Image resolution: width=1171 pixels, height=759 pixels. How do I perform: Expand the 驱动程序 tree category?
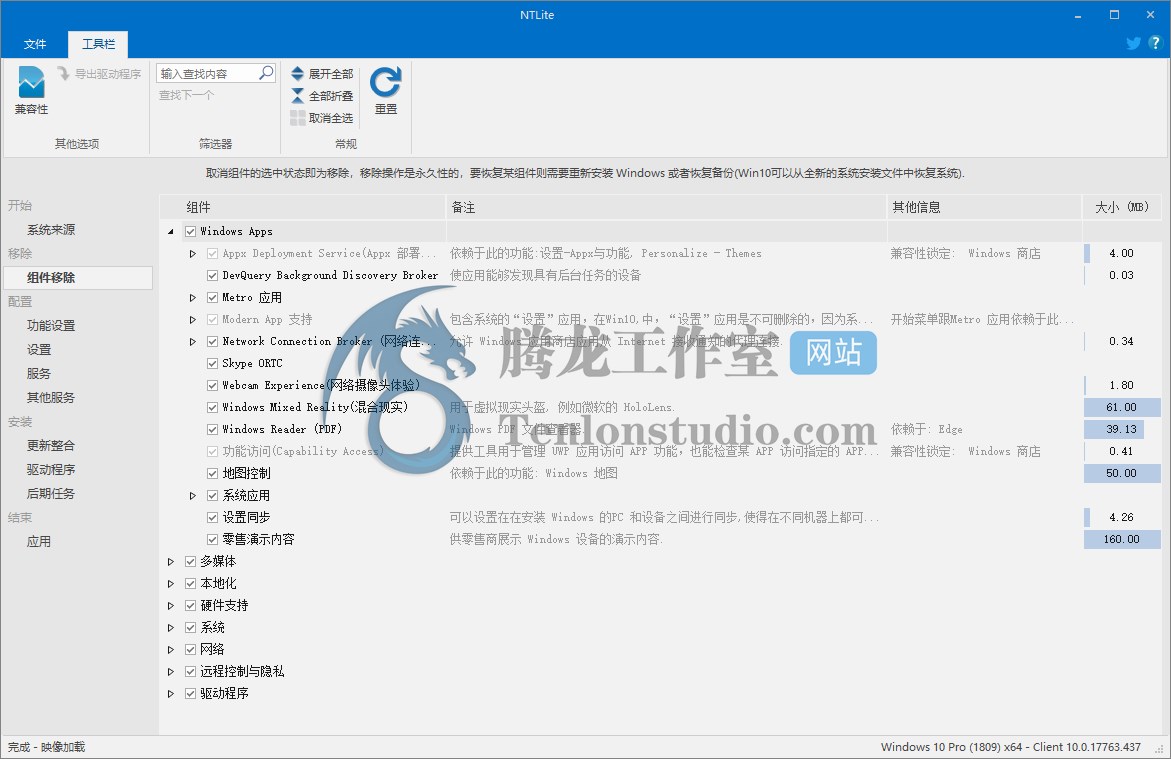pyautogui.click(x=170, y=693)
